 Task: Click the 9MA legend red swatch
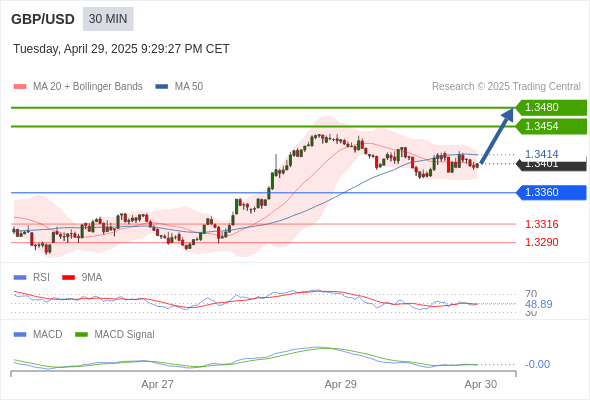click(68, 278)
